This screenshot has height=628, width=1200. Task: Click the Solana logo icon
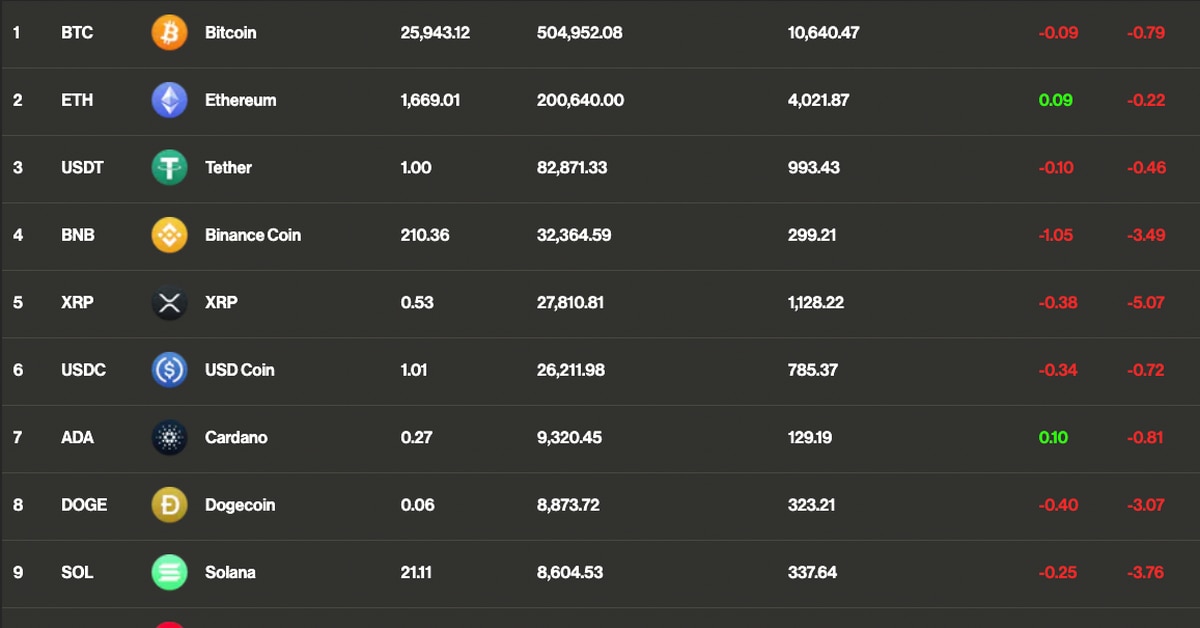point(169,572)
